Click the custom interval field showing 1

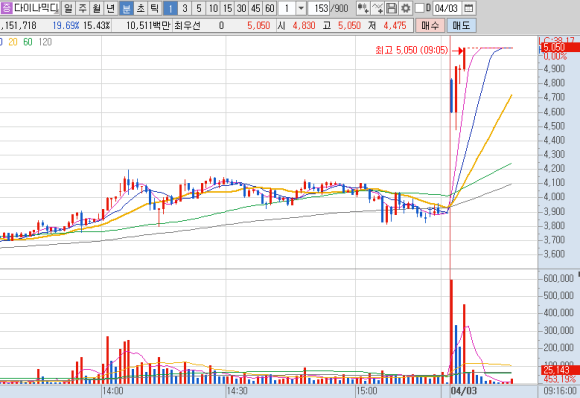287,8
